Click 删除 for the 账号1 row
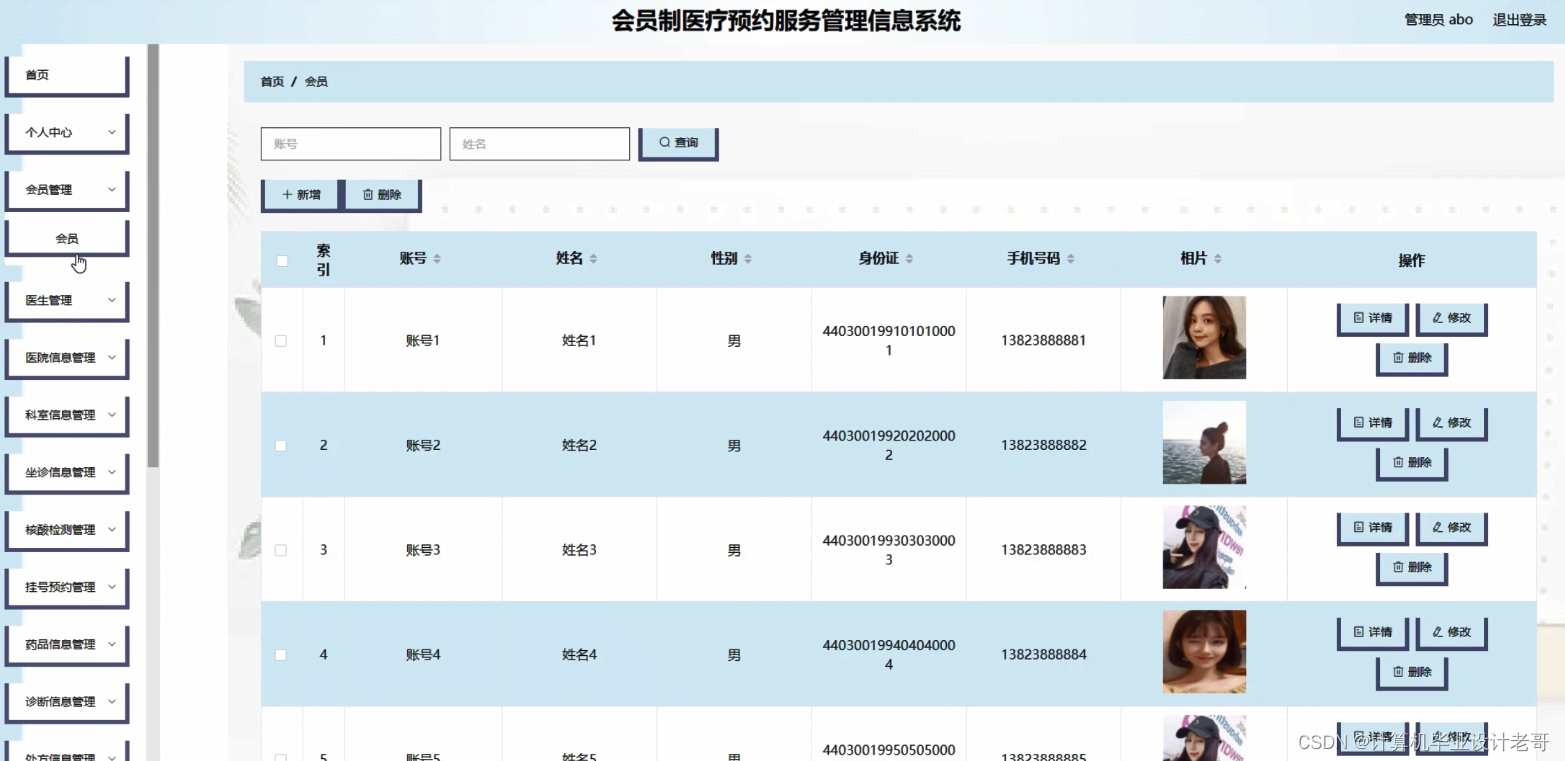The width and height of the screenshot is (1565, 761). [1412, 359]
